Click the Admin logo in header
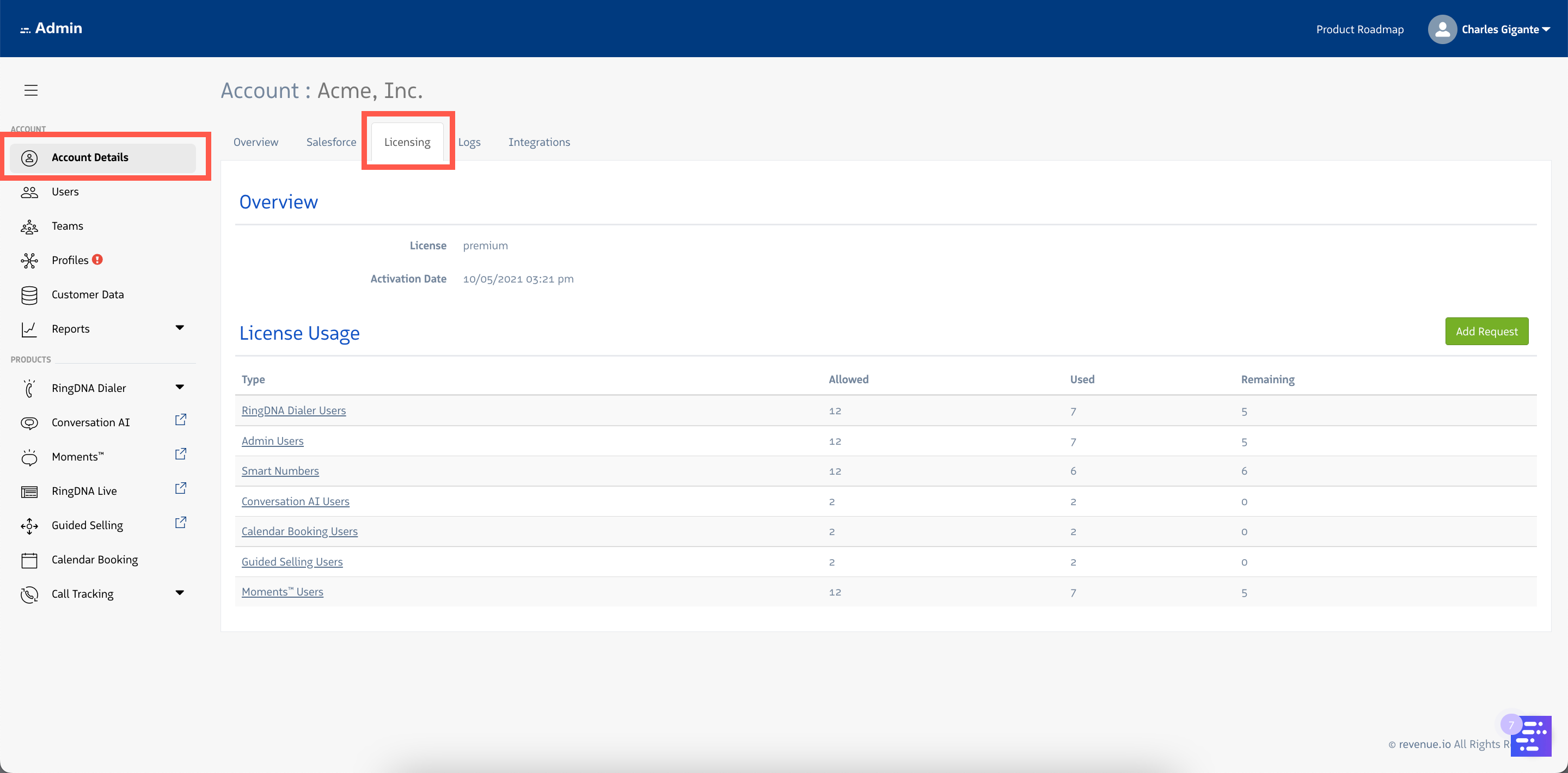 (x=51, y=28)
